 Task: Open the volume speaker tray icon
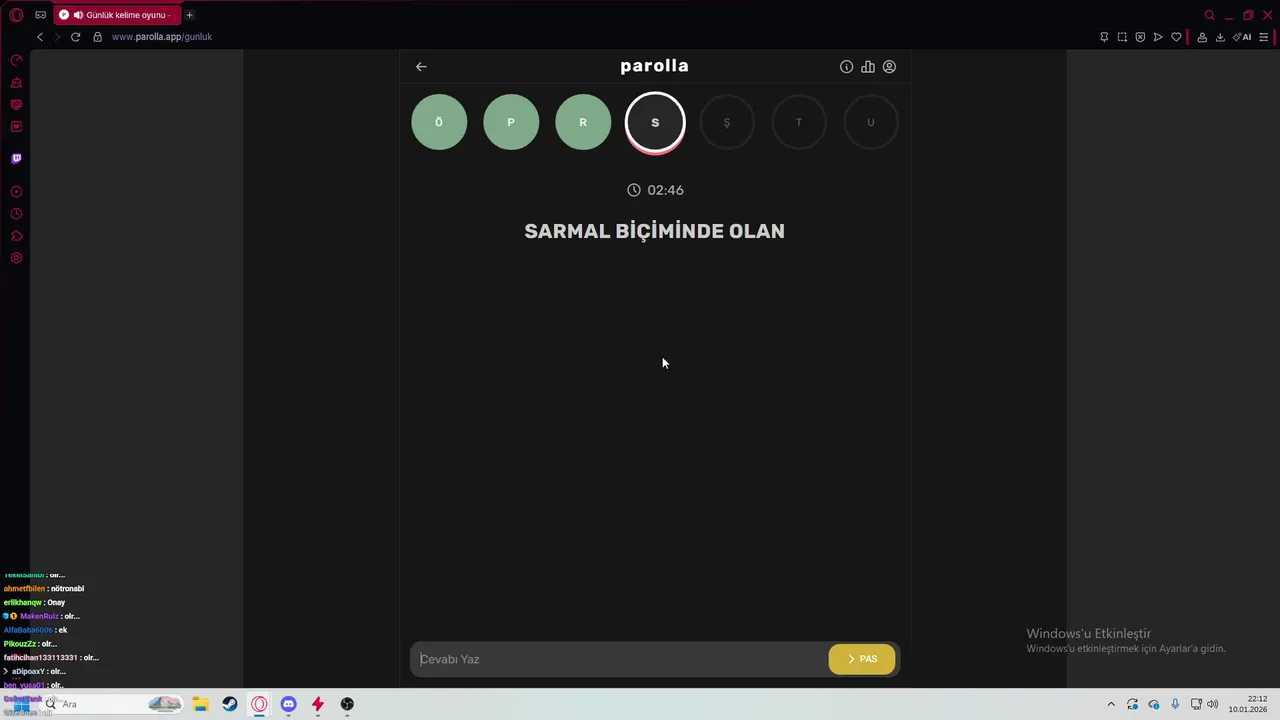click(1212, 704)
